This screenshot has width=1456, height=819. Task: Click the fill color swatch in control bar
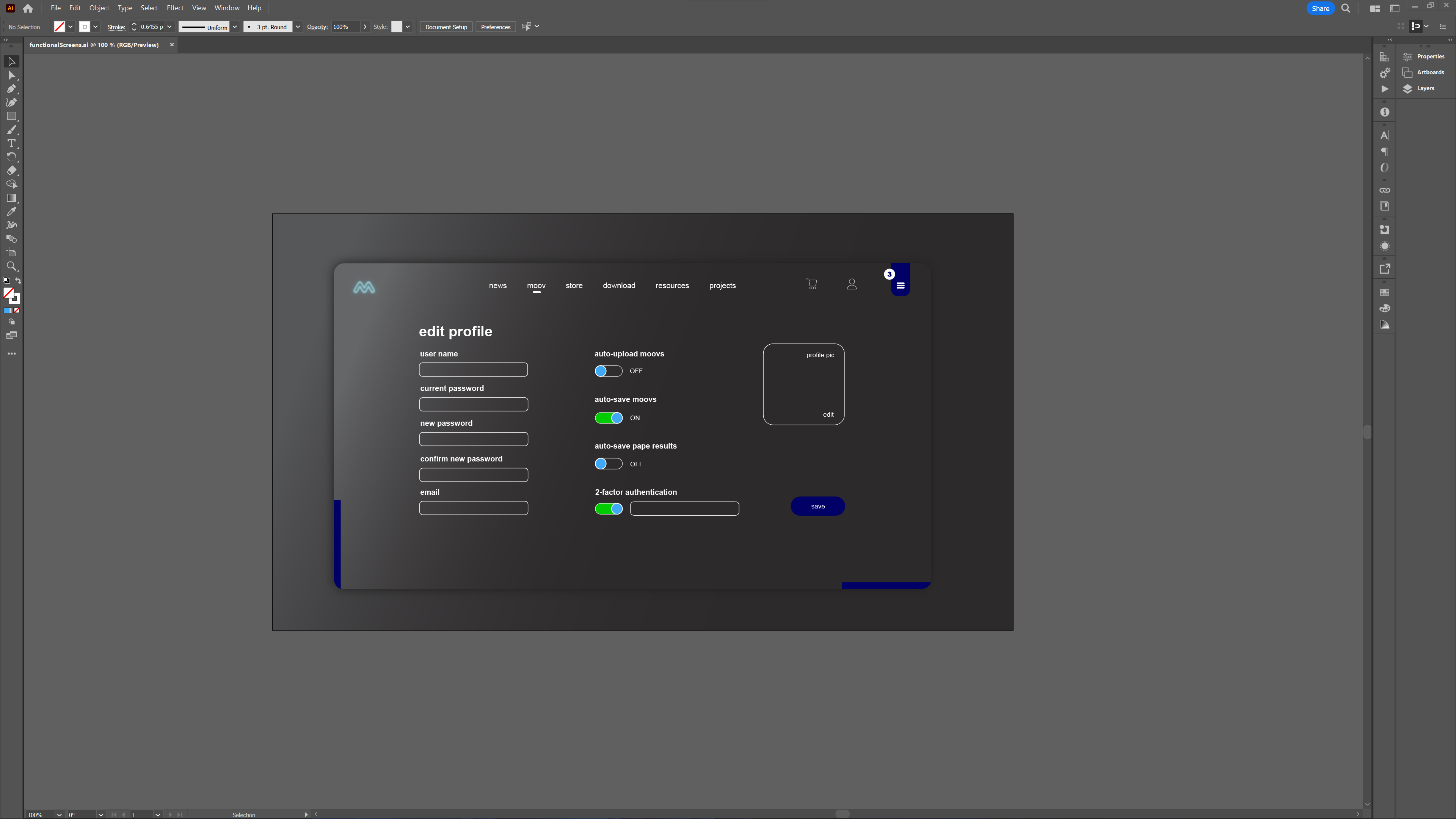coord(60,27)
